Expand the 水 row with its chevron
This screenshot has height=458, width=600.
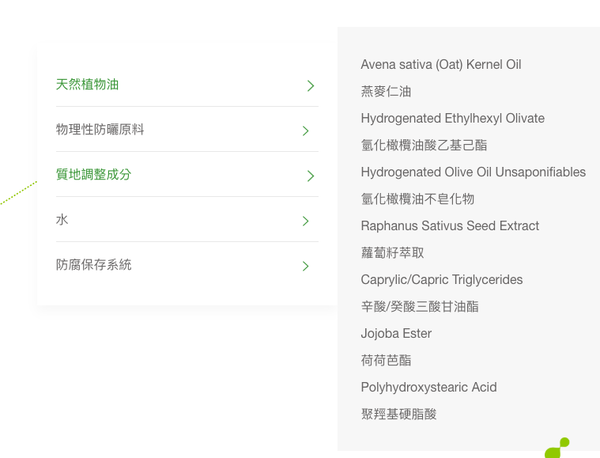[305, 221]
